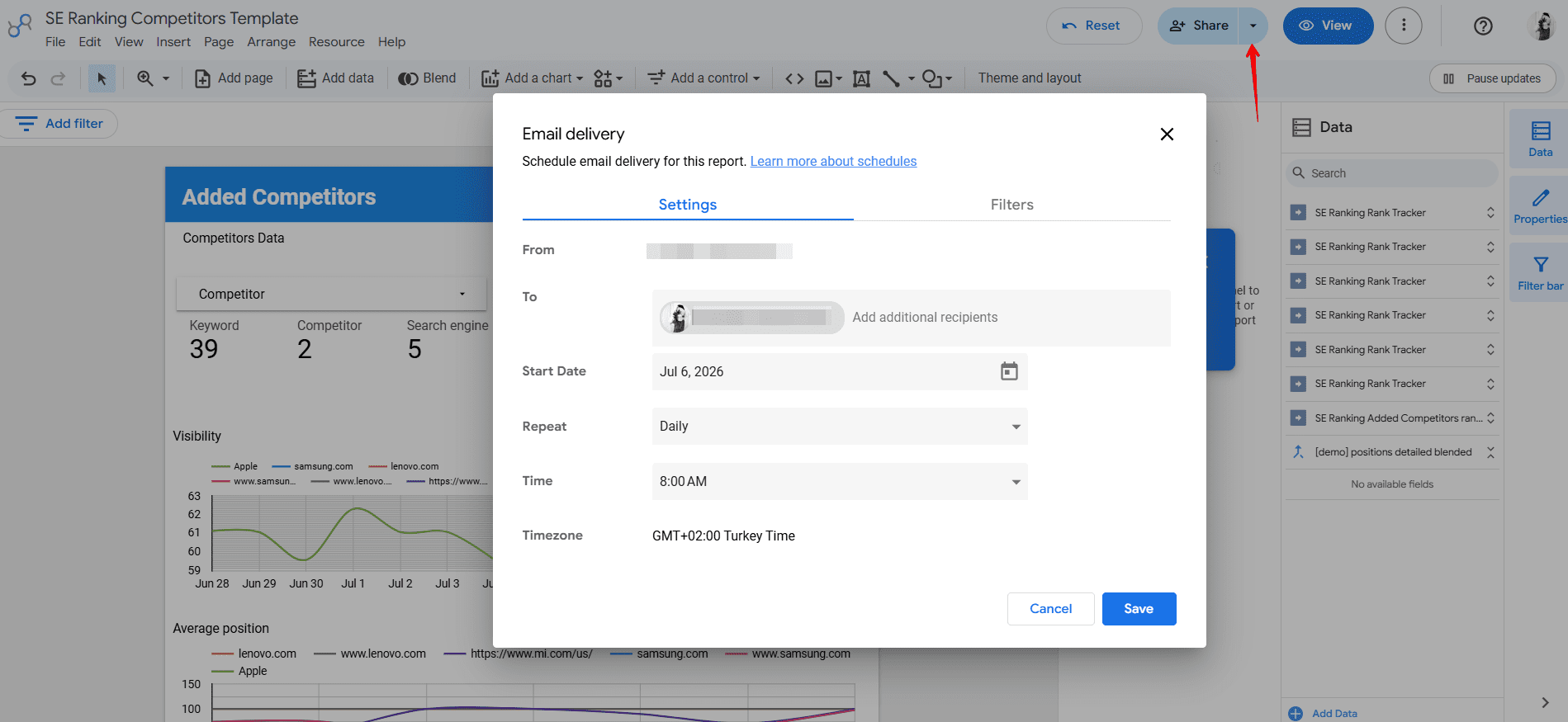Open the Arrange menu
The image size is (1568, 722).
(x=271, y=42)
